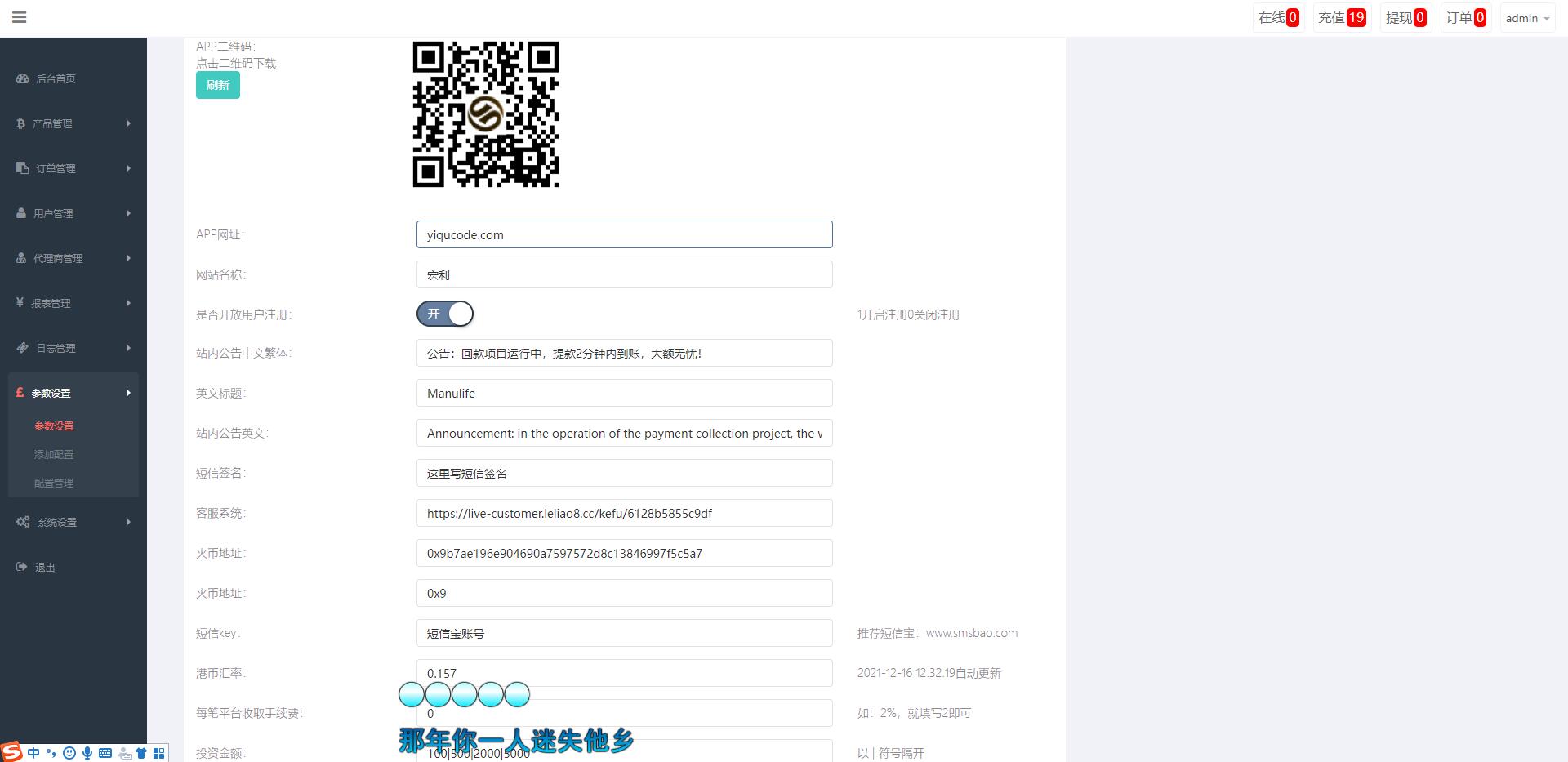
Task: Open 添加配置 submenu item
Action: pyautogui.click(x=54, y=454)
